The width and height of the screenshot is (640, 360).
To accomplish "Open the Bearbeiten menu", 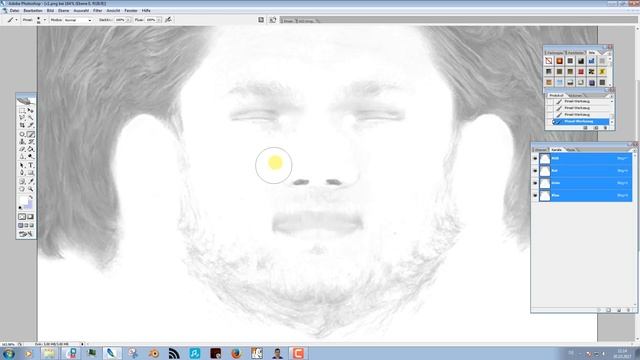I will (x=33, y=11).
